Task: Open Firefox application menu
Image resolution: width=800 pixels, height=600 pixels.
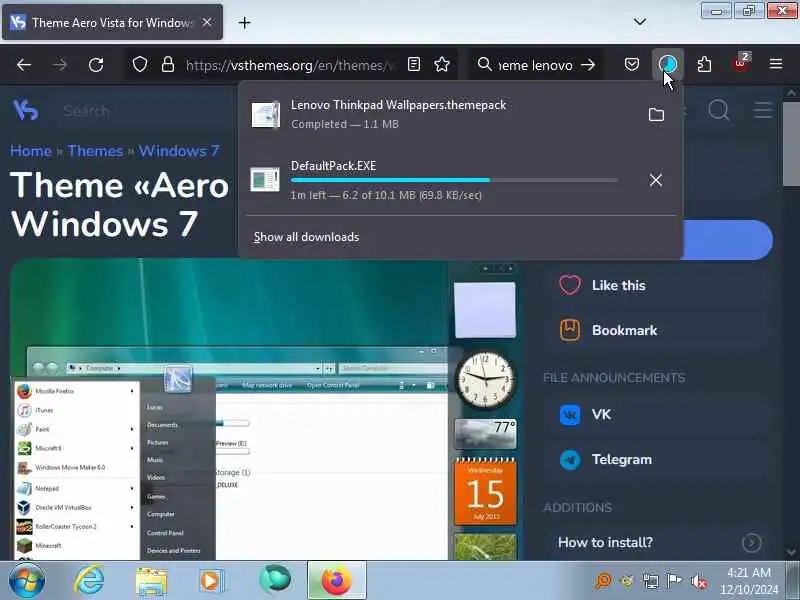Action: 776,64
